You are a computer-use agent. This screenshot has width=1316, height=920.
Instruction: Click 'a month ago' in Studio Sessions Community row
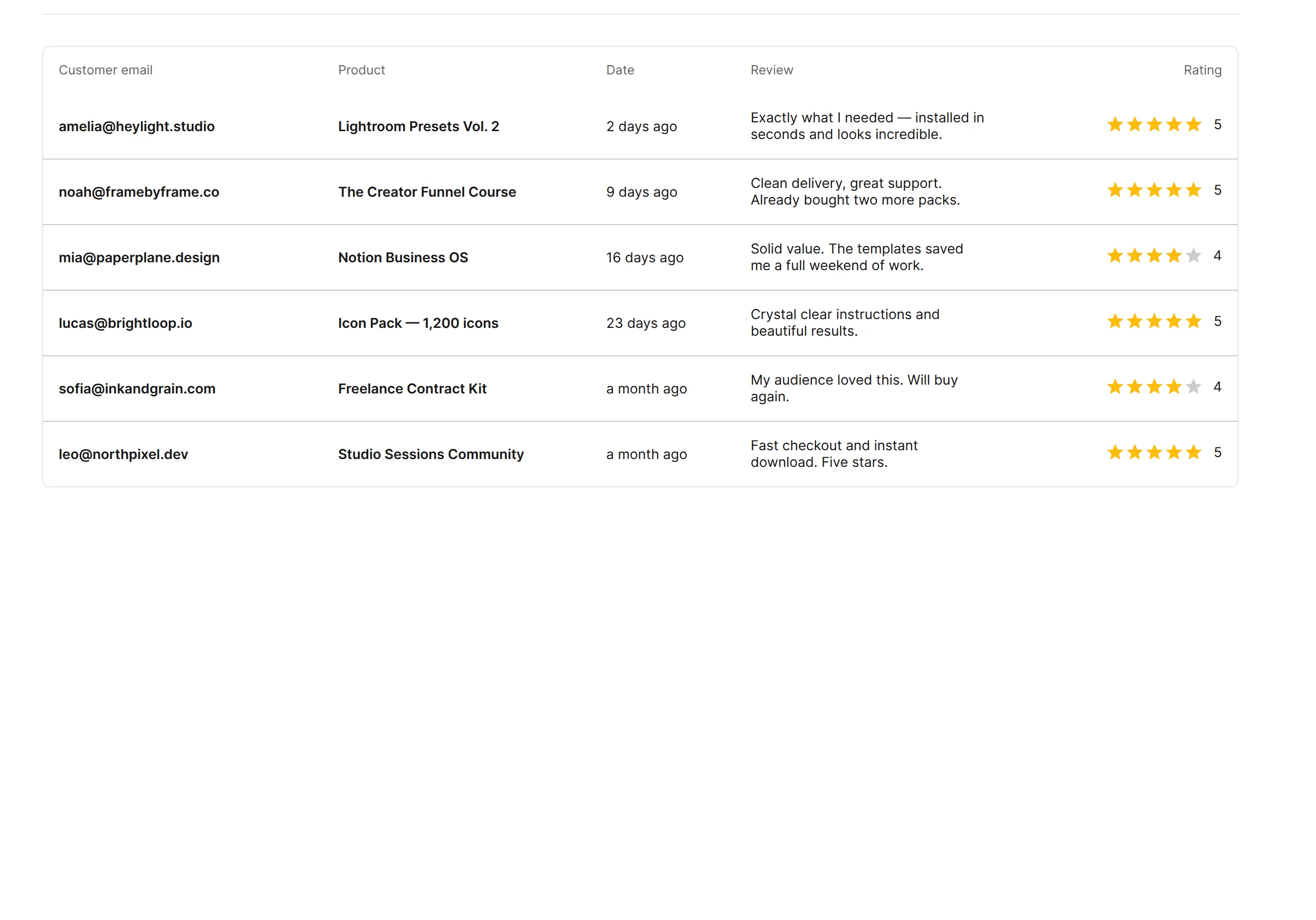(x=647, y=454)
